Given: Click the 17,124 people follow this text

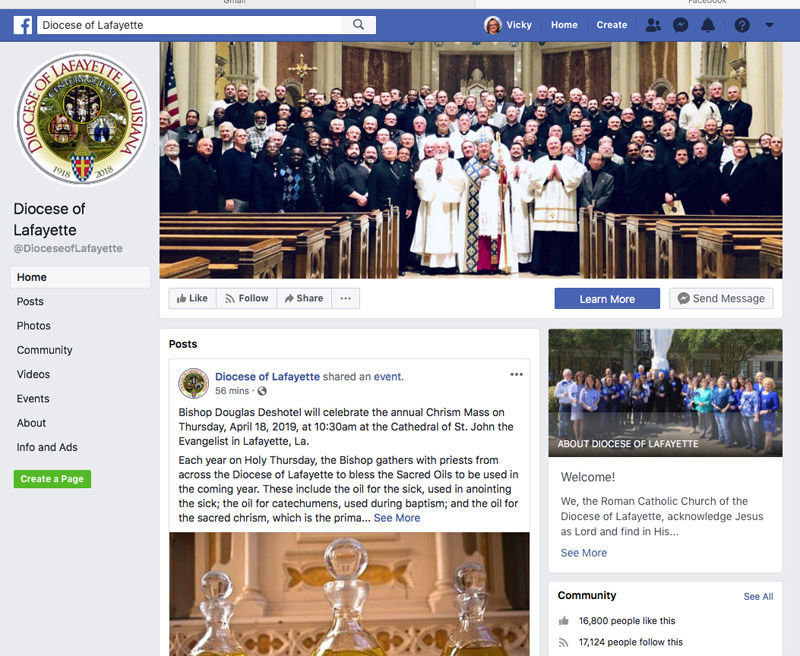Looking at the screenshot, I should (631, 642).
